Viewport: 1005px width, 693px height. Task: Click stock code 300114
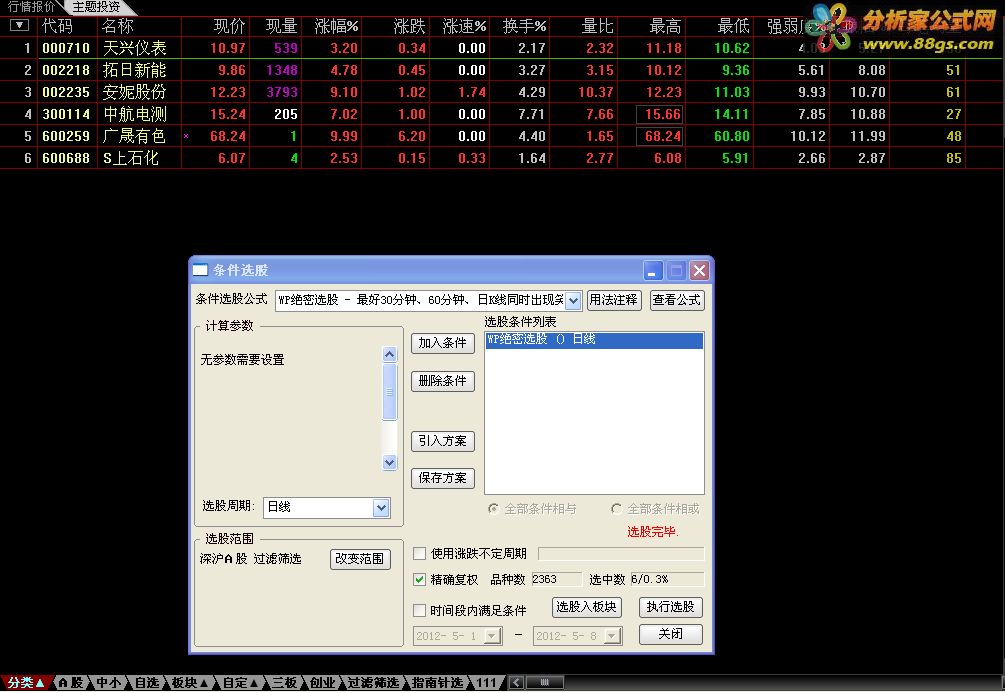coord(66,114)
